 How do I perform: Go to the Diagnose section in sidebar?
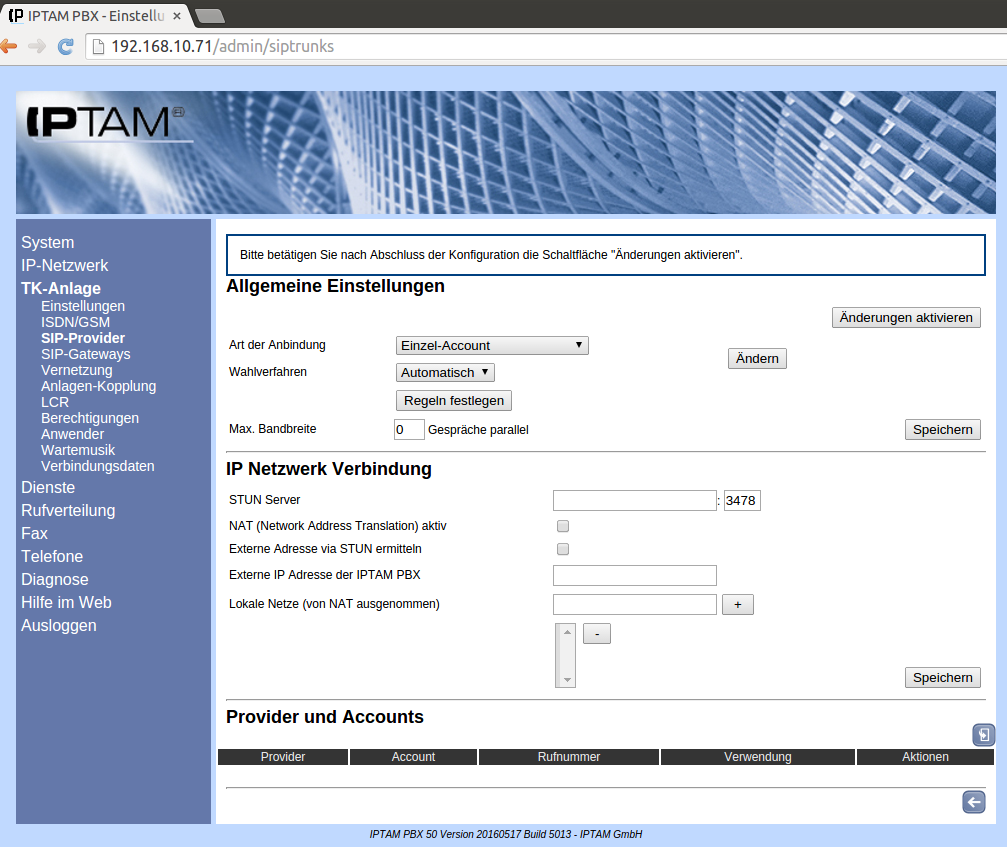tap(55, 579)
